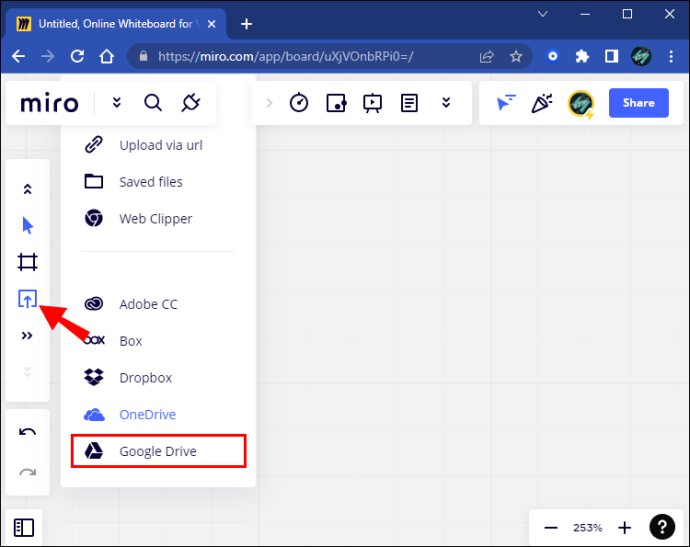Image resolution: width=690 pixels, height=547 pixels.
Task: Click the blue Share button
Action: [x=639, y=103]
